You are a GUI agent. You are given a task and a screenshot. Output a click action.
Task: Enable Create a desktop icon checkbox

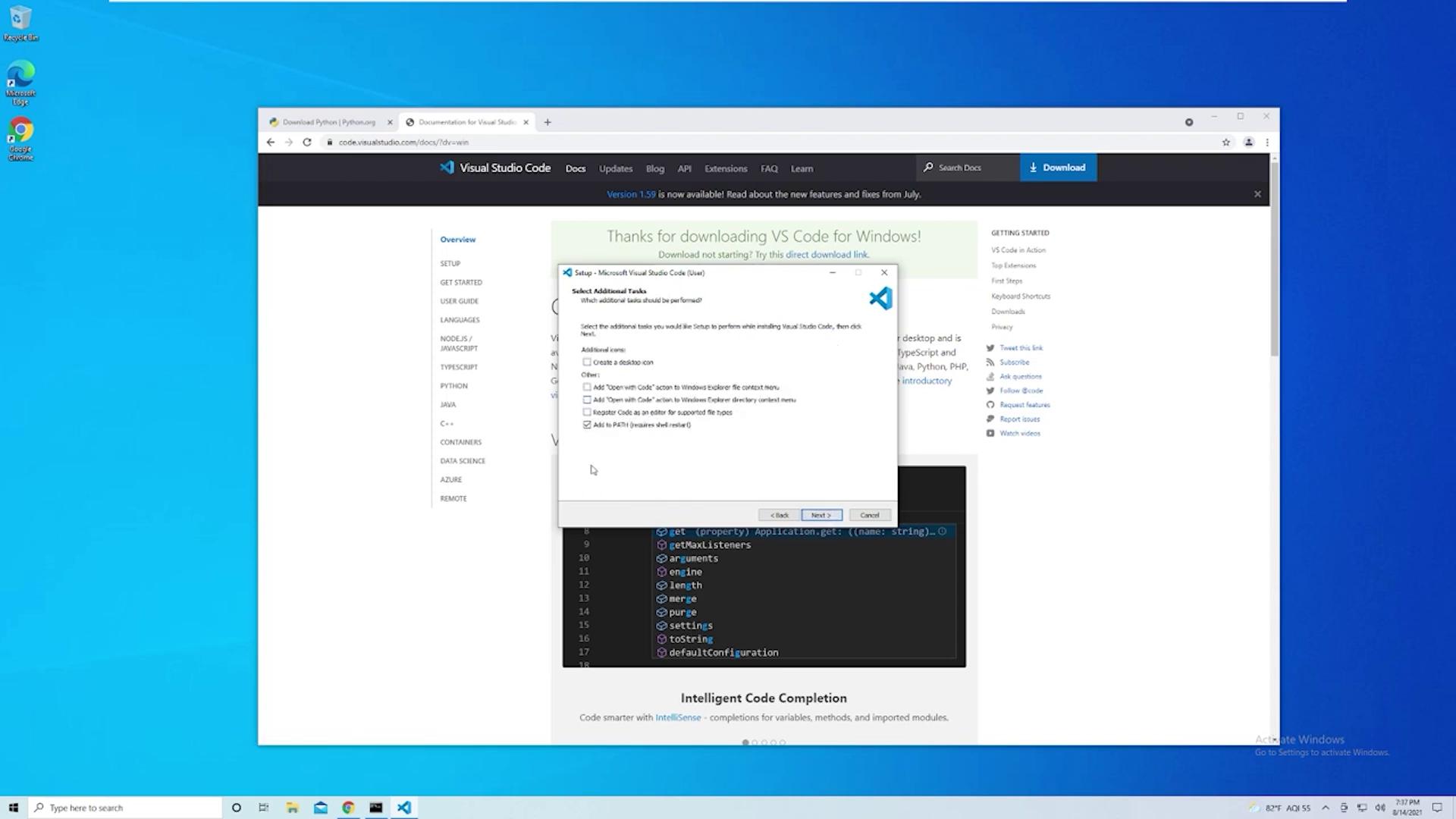[587, 362]
